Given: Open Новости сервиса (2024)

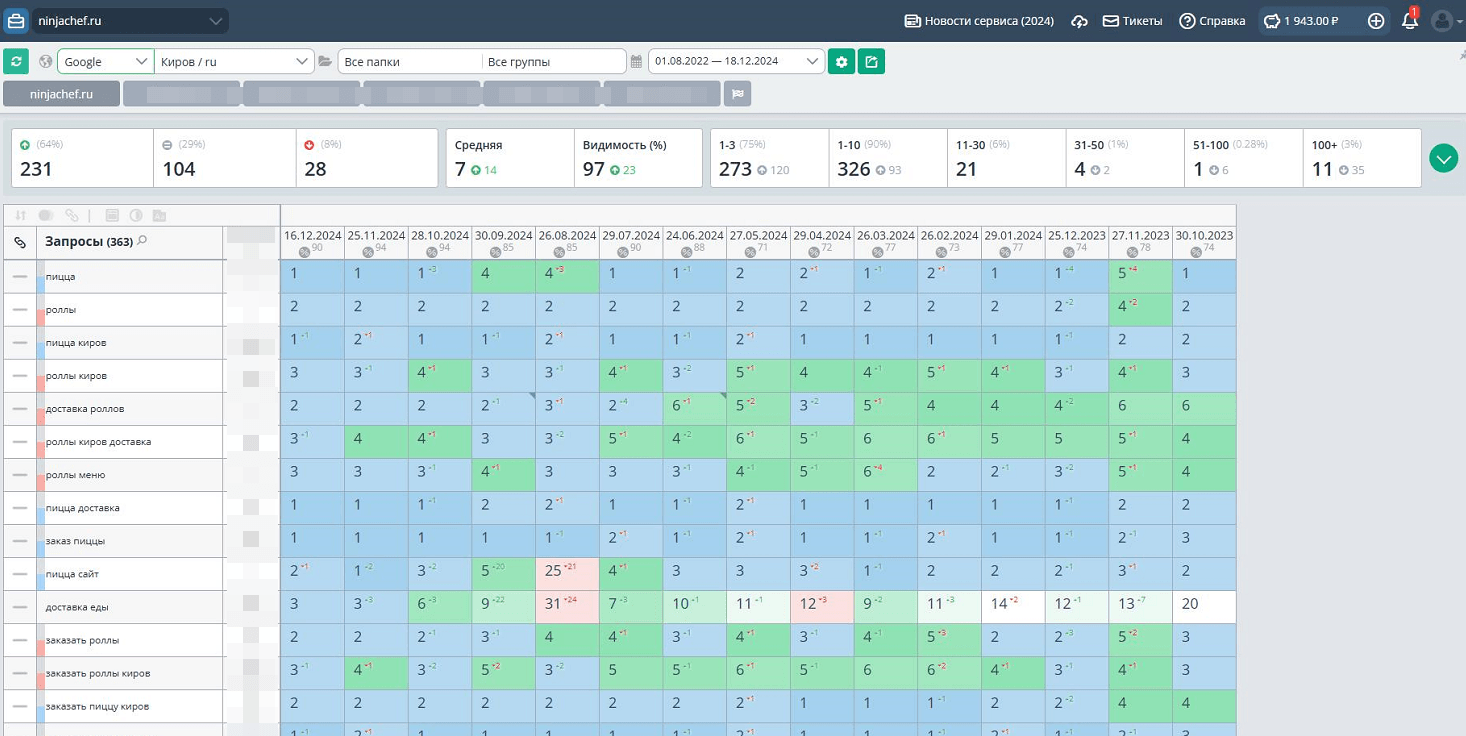Looking at the screenshot, I should [x=979, y=21].
